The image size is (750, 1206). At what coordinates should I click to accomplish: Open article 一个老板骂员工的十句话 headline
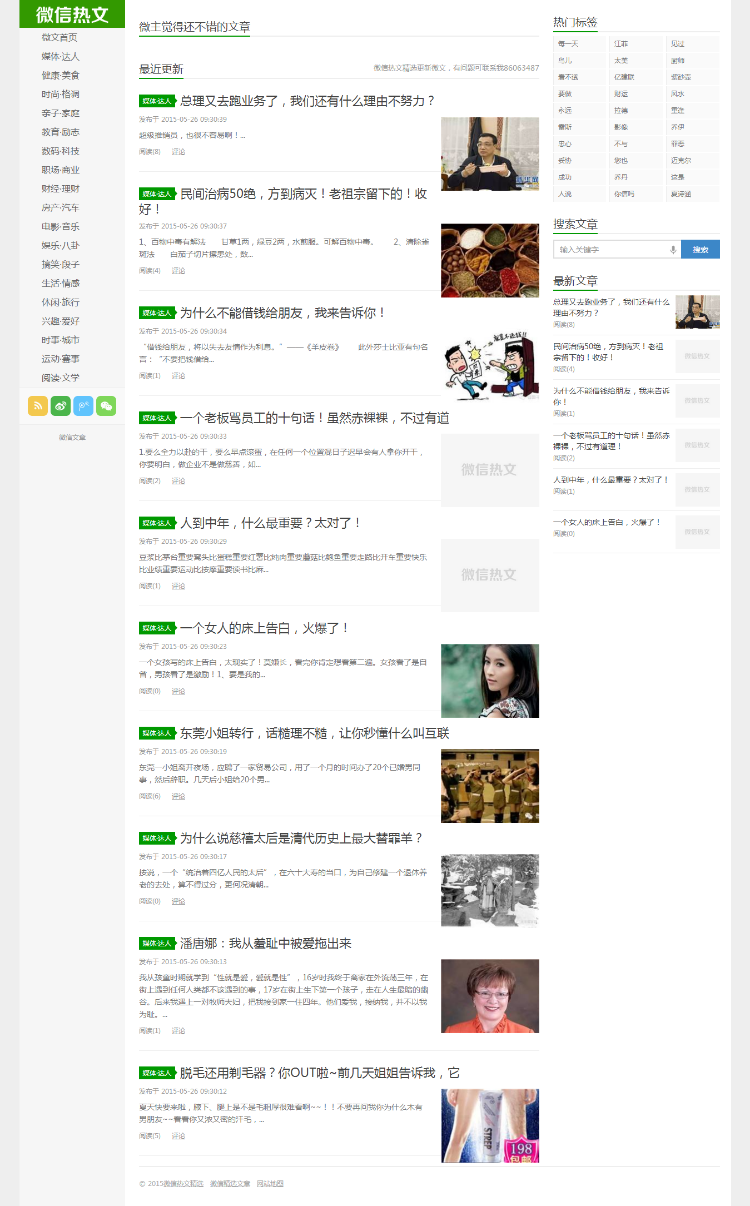pyautogui.click(x=314, y=418)
